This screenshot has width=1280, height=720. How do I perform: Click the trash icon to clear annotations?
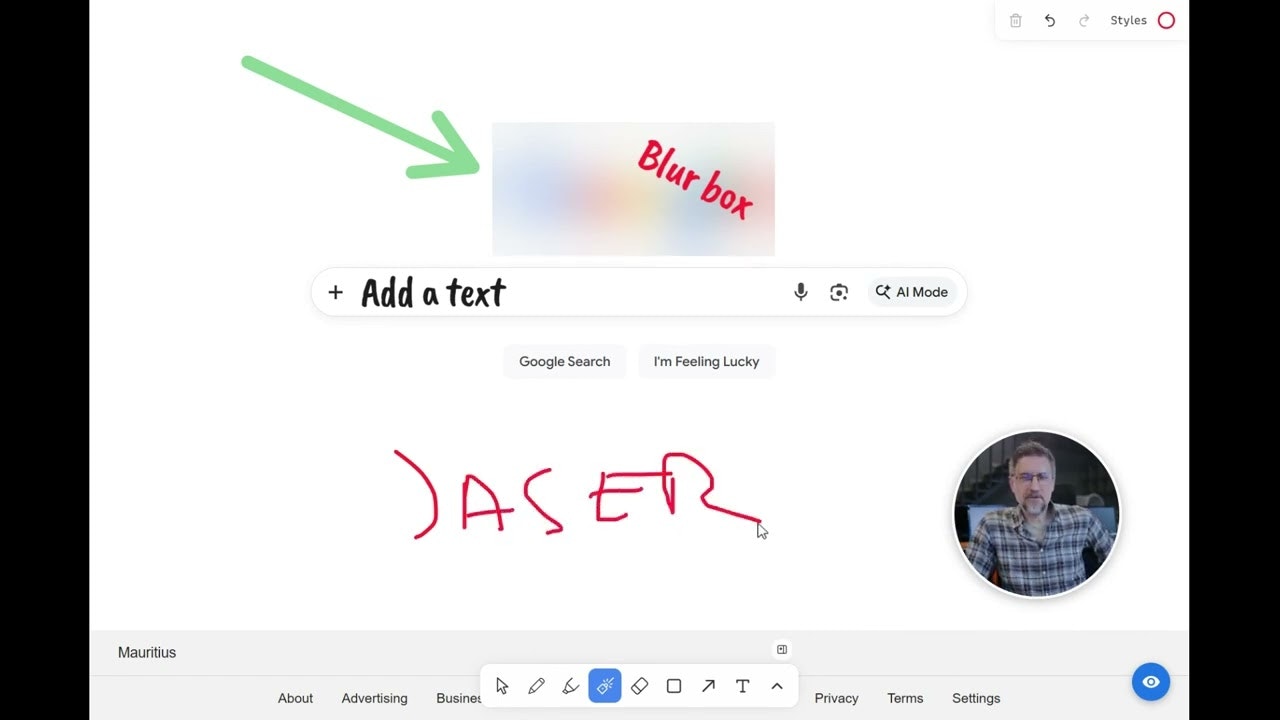1015,20
